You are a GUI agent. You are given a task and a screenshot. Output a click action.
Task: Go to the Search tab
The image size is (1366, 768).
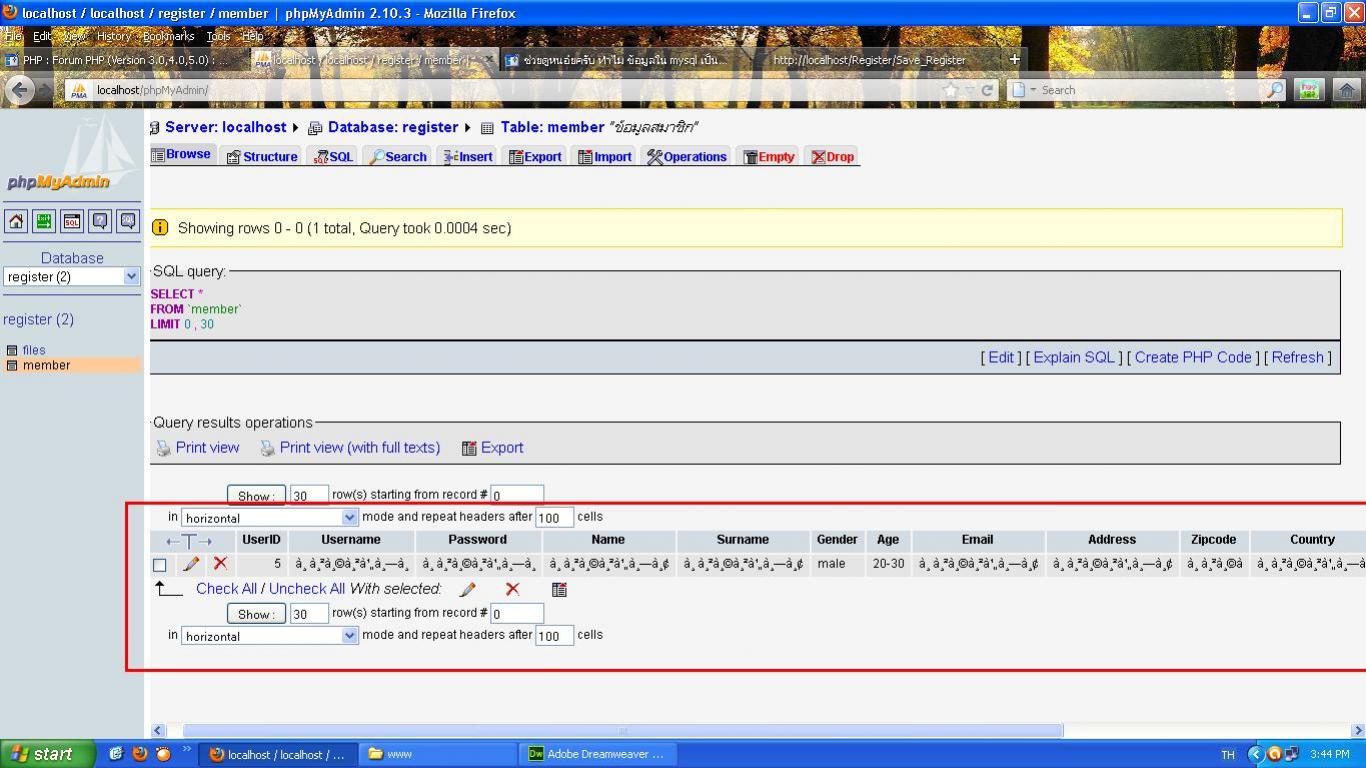tap(398, 157)
